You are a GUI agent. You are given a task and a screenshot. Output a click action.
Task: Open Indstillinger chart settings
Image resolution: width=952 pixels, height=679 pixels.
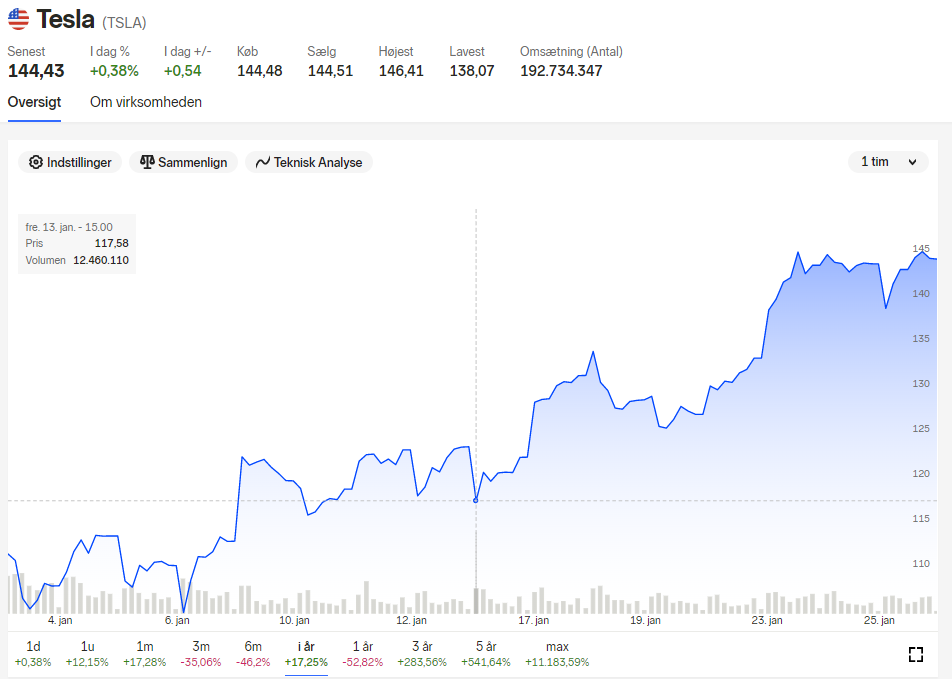[70, 162]
